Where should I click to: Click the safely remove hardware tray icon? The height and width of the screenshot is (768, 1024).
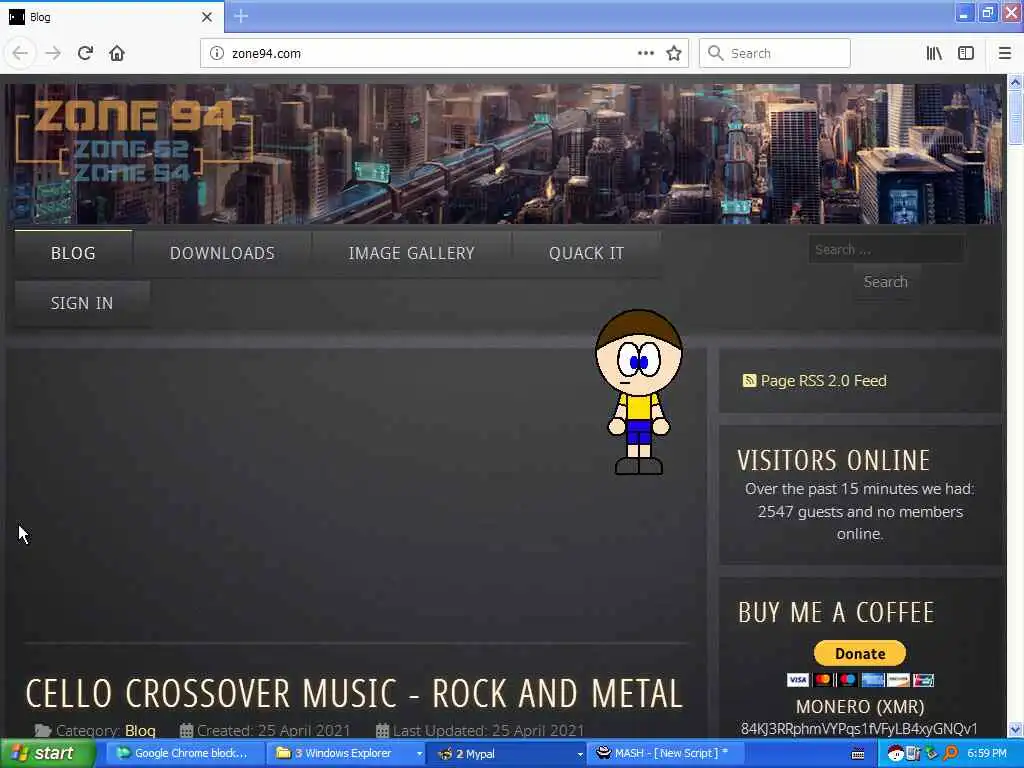tap(931, 754)
